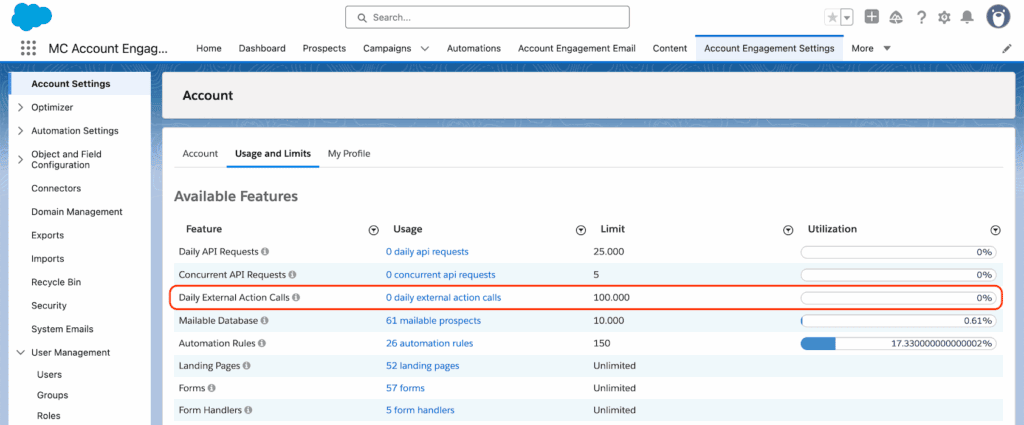Open the Notifications bell
The width and height of the screenshot is (1024, 425).
click(x=967, y=18)
